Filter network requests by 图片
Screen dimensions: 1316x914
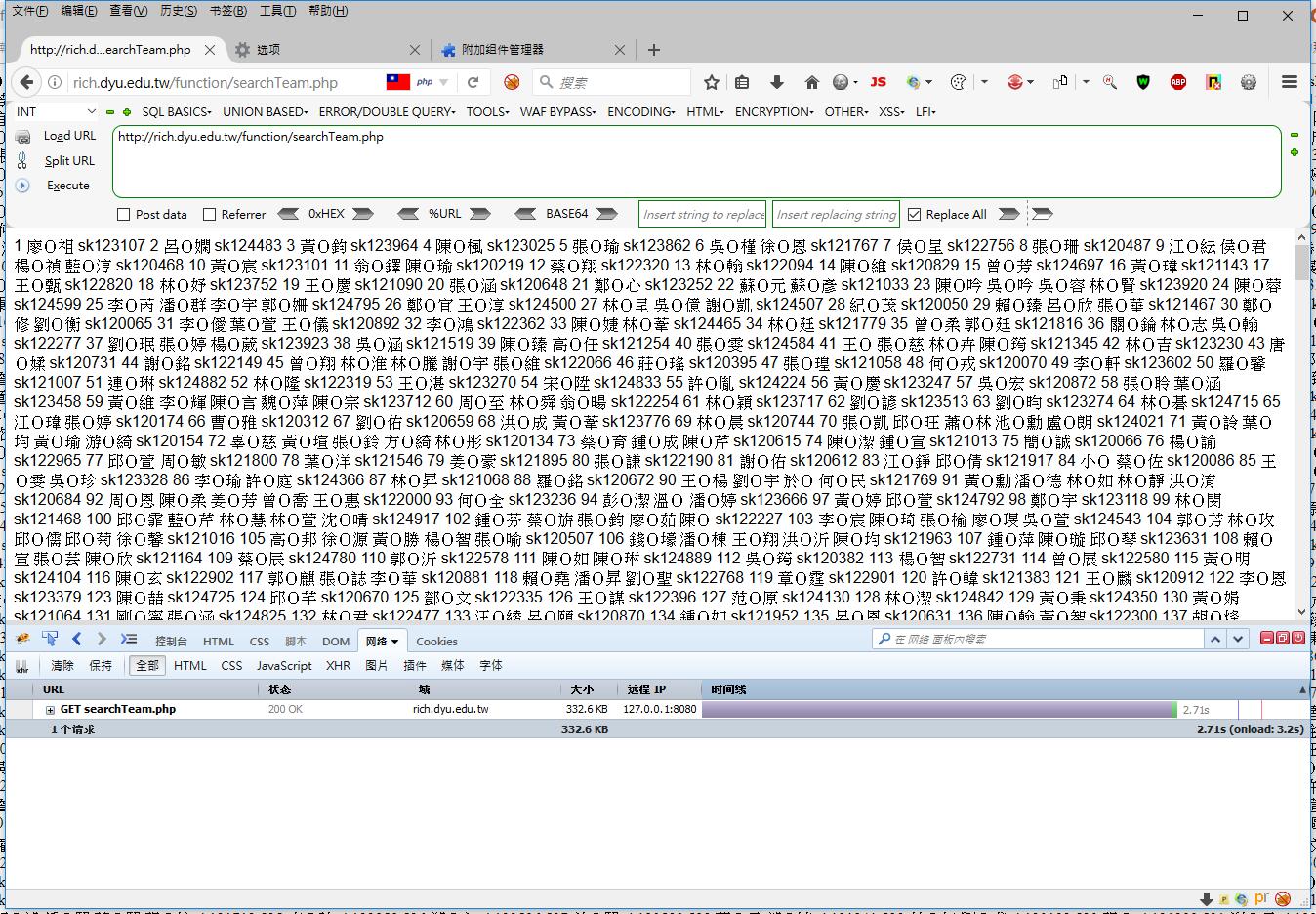(377, 665)
